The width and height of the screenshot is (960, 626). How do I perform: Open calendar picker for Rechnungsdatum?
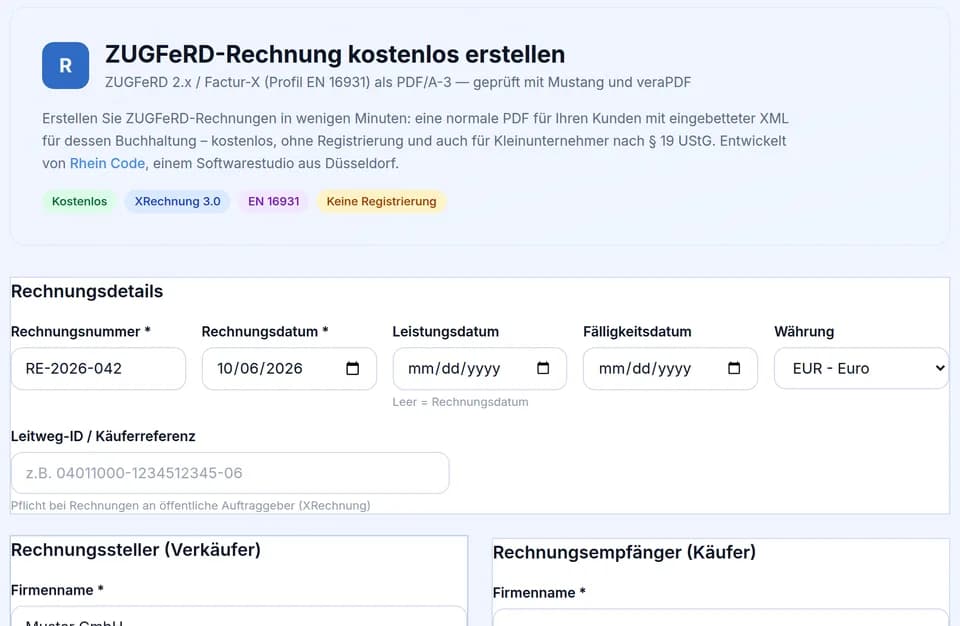[353, 368]
